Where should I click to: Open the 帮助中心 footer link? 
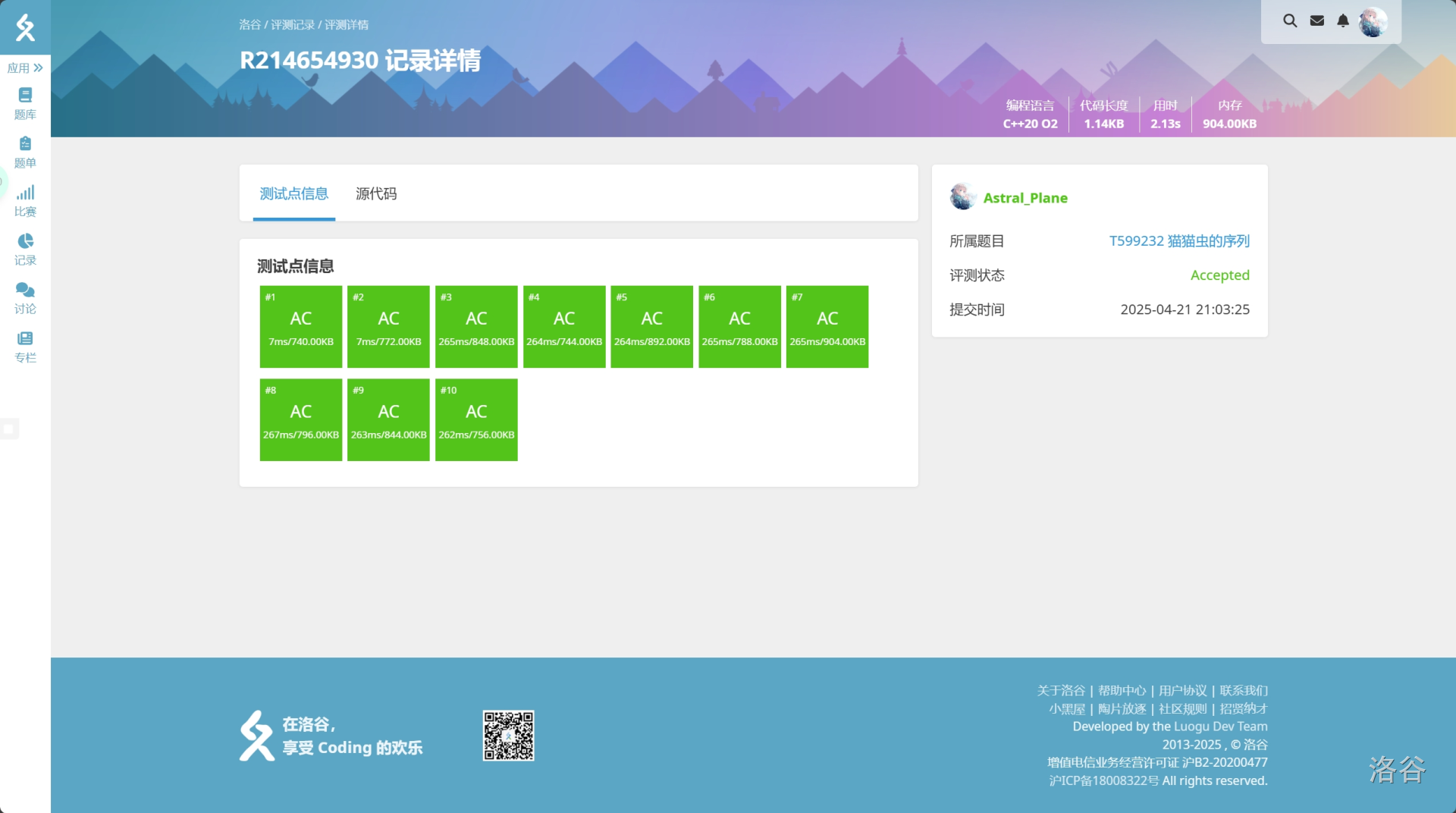pos(1122,690)
